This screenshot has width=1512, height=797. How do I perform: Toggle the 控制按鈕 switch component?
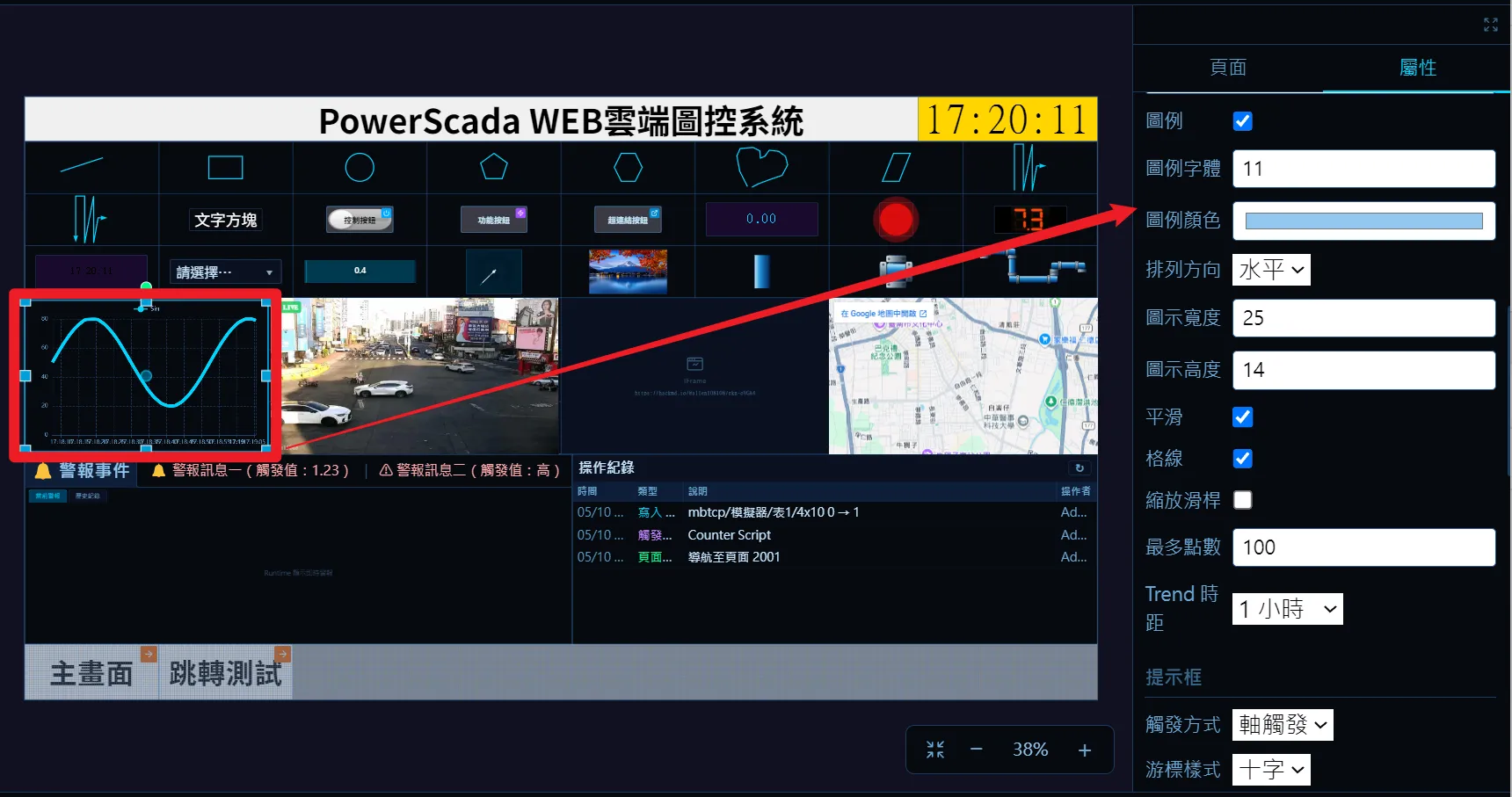[360, 219]
